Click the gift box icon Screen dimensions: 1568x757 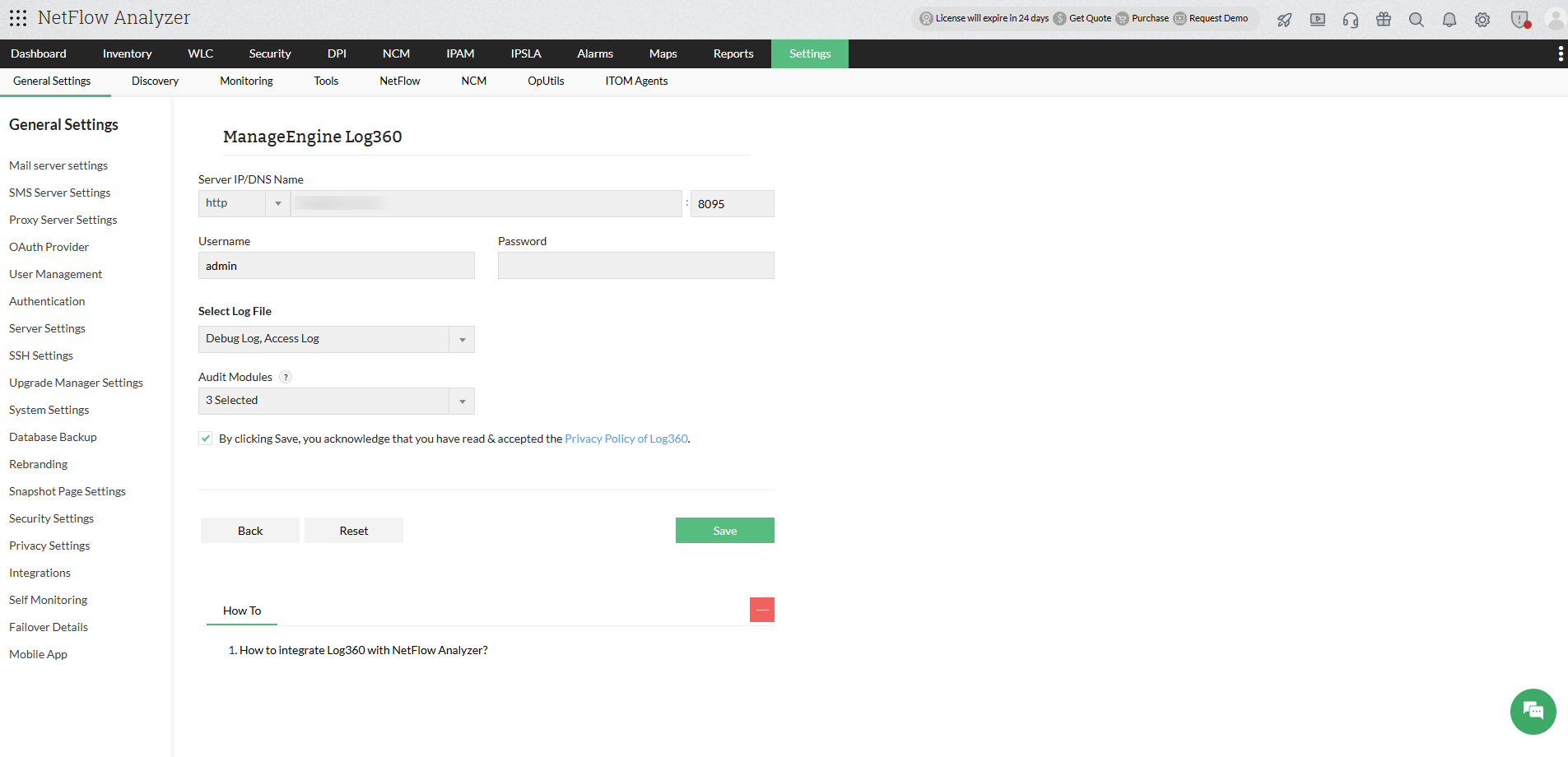1384,20
